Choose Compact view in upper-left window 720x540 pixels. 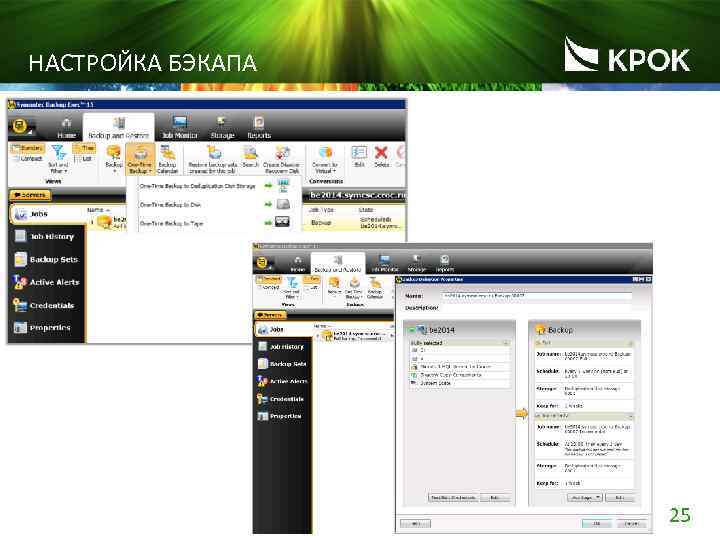coord(28,158)
